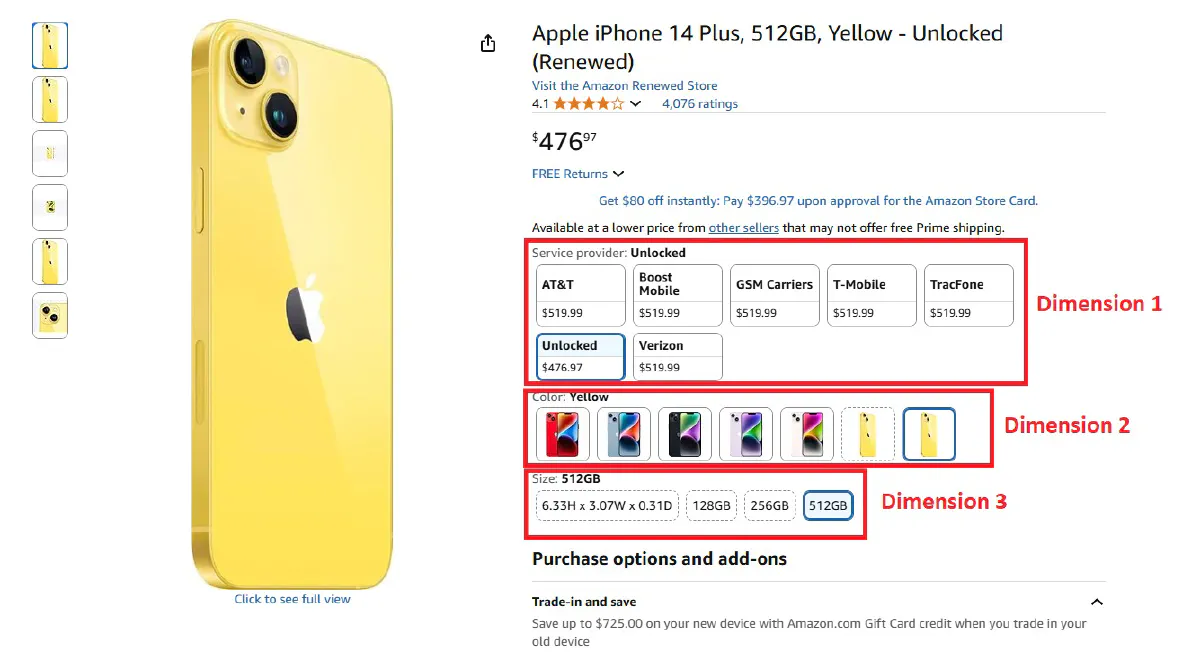The image size is (1200, 661).
Task: Click to see full view link
Action: click(292, 599)
